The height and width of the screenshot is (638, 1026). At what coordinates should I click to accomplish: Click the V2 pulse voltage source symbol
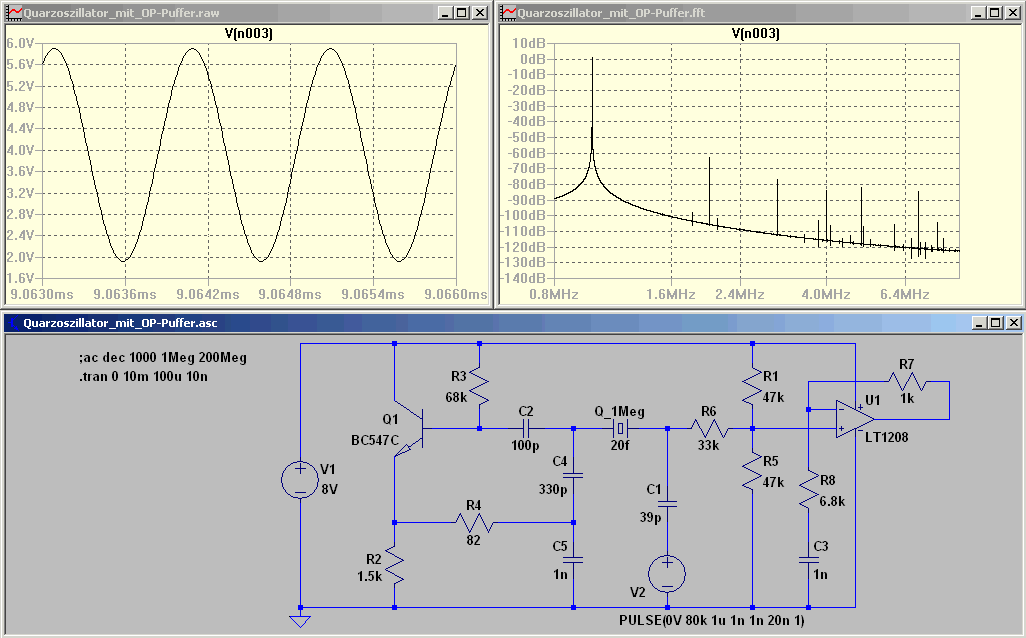(x=667, y=574)
